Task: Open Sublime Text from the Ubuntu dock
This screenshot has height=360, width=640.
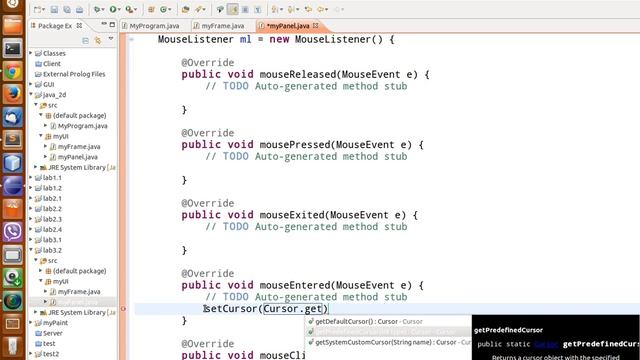Action: tap(13, 140)
